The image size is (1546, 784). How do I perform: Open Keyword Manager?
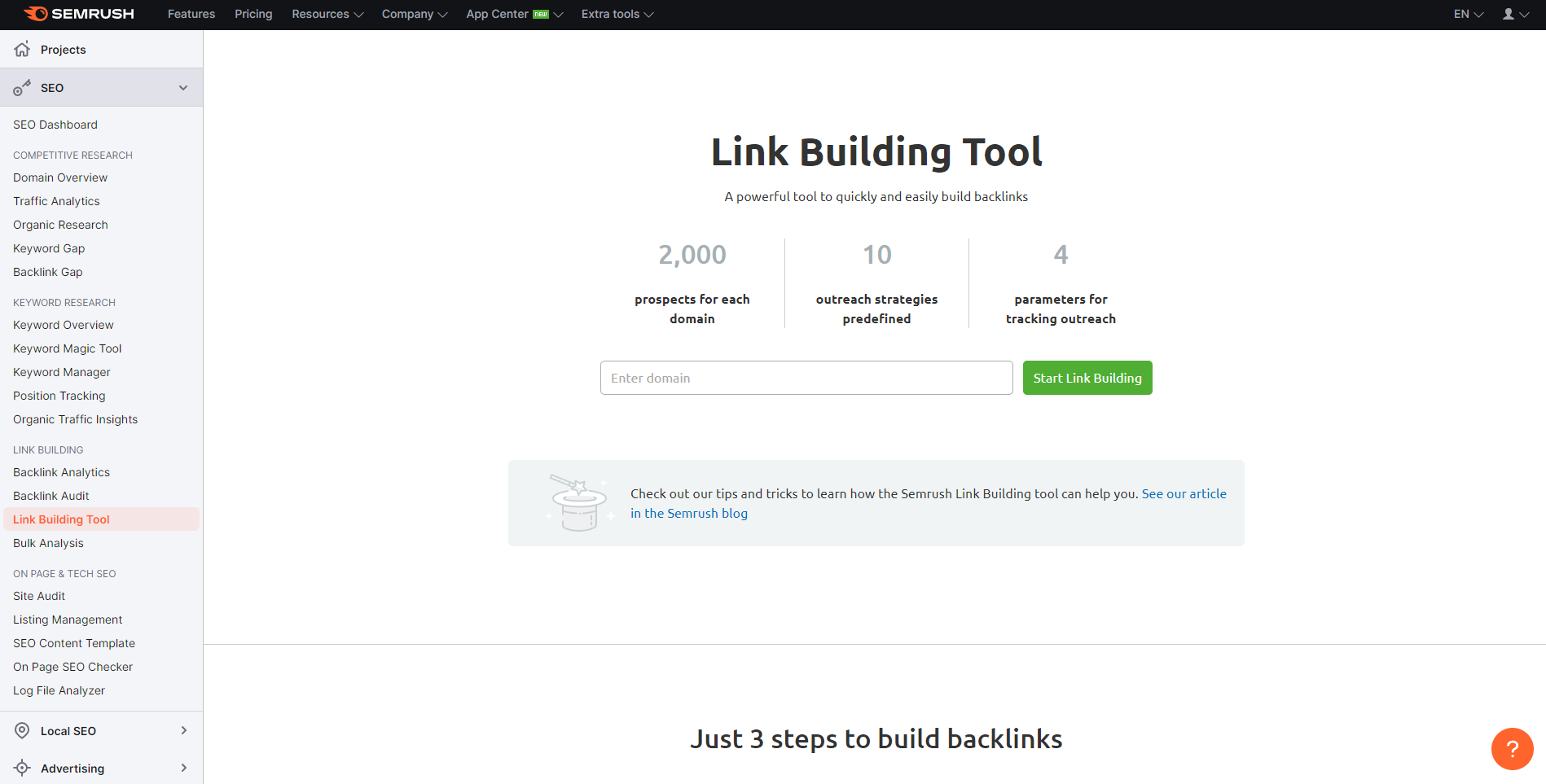[62, 372]
